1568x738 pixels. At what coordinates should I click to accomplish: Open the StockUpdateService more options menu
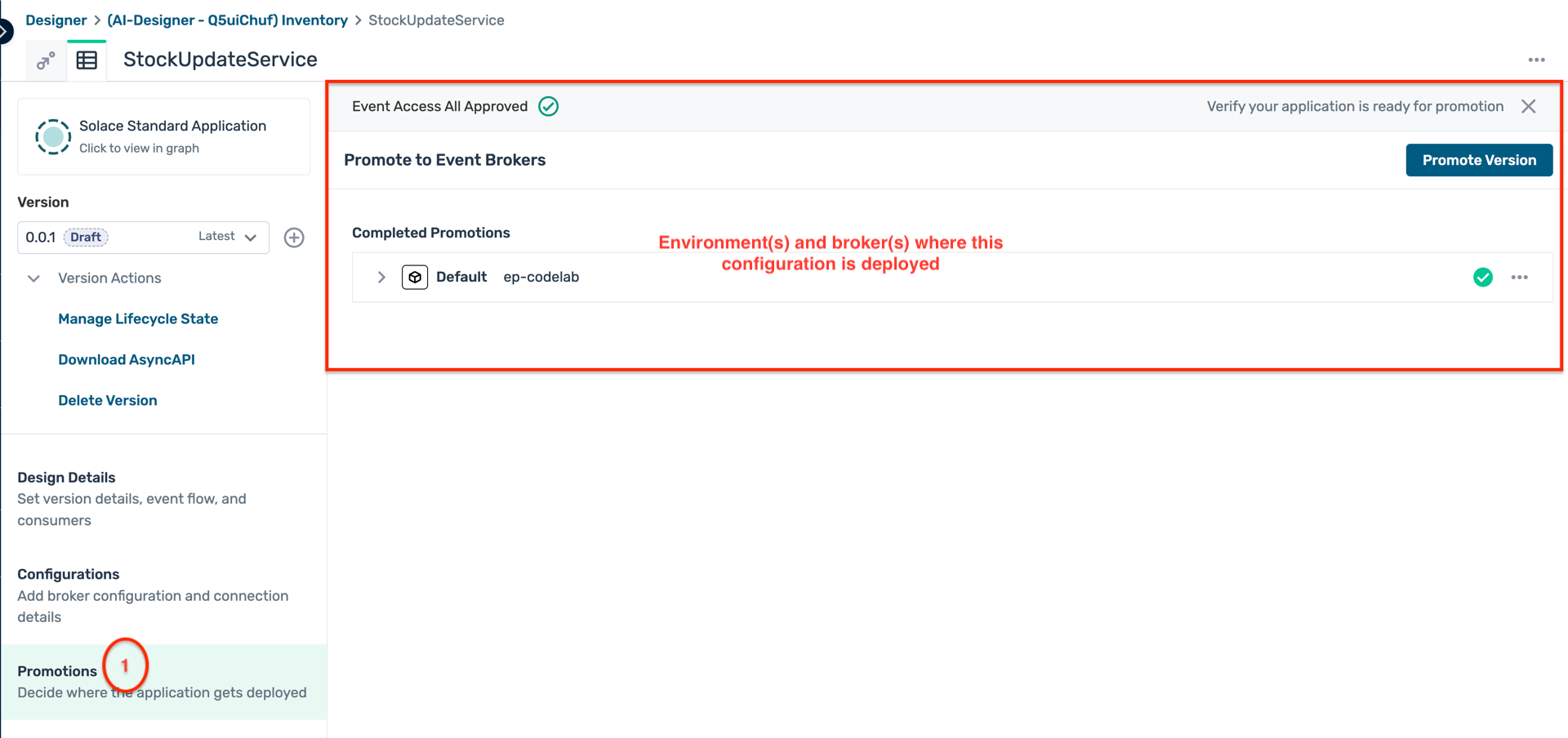pyautogui.click(x=1536, y=60)
